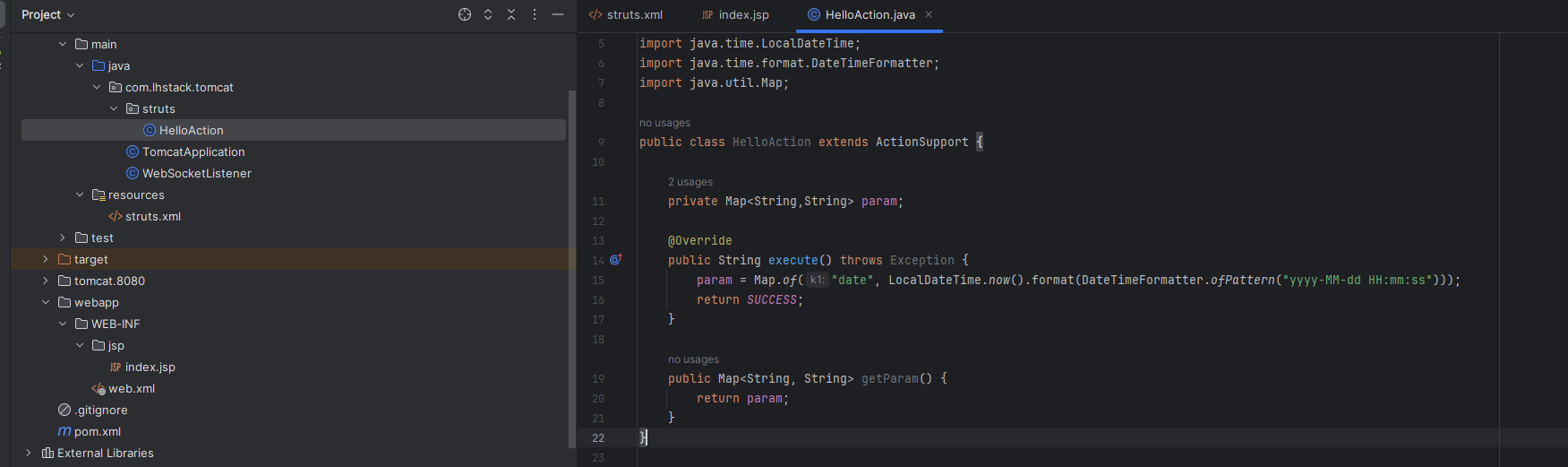Click the Project tree vertical scrollbar

click(572, 269)
